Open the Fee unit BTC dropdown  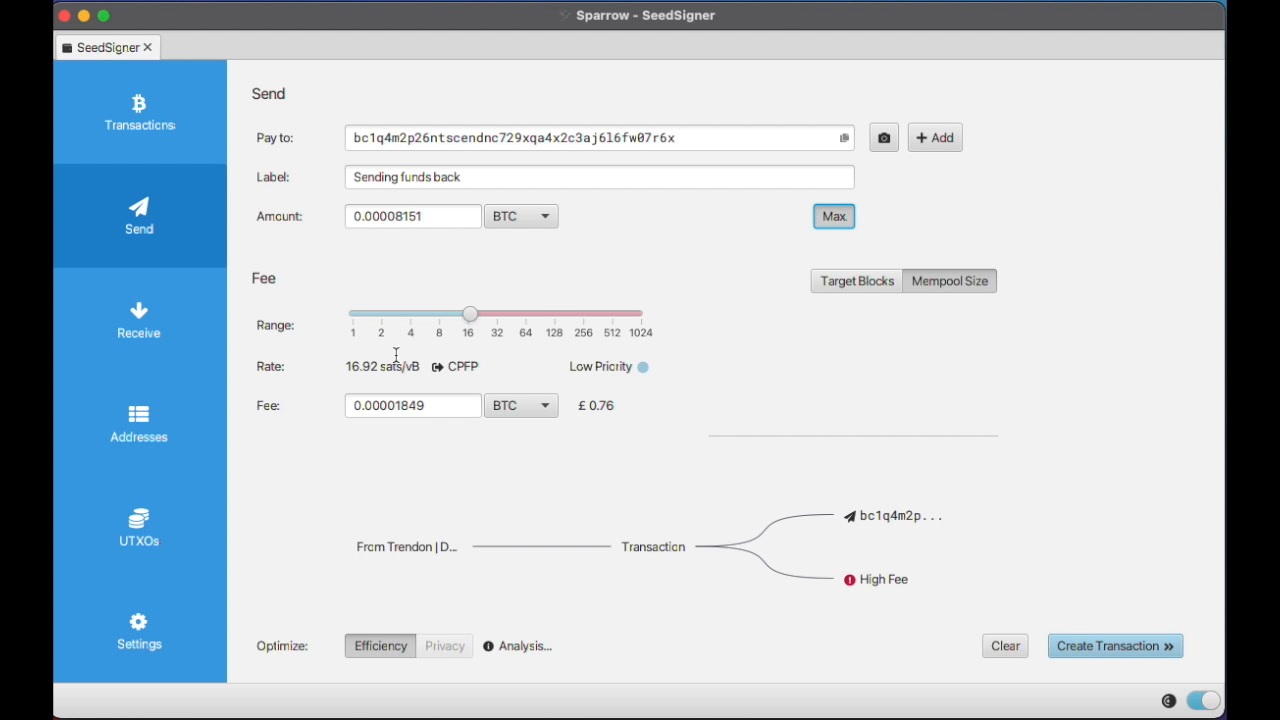[x=521, y=406]
